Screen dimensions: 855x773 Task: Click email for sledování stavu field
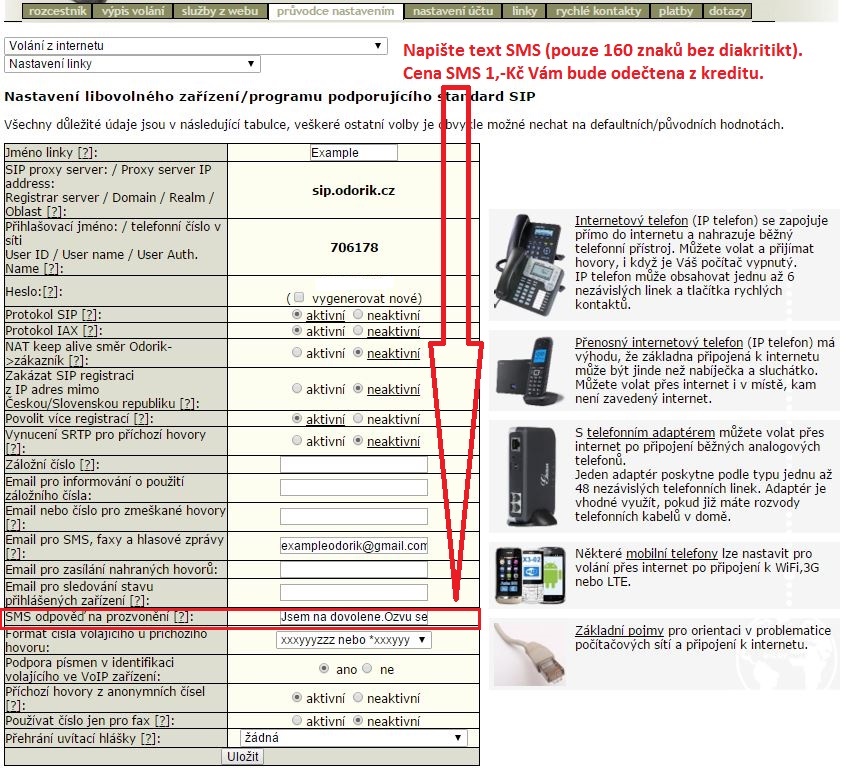tap(353, 593)
